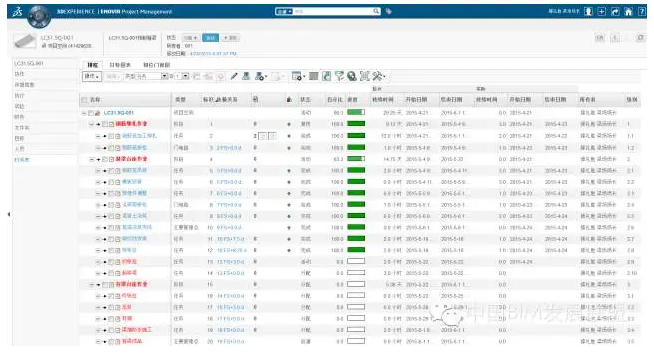The image size is (654, 362).
Task: Click the blue date link under the header
Action: 213,54
